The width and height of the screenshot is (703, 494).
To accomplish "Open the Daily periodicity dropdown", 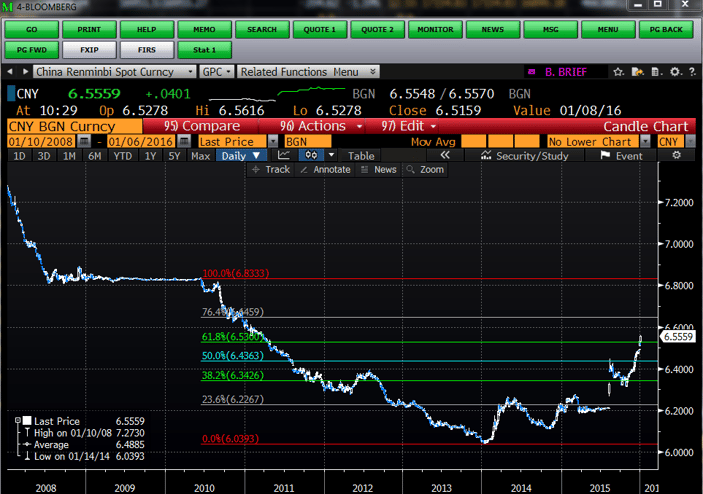I will (x=242, y=156).
